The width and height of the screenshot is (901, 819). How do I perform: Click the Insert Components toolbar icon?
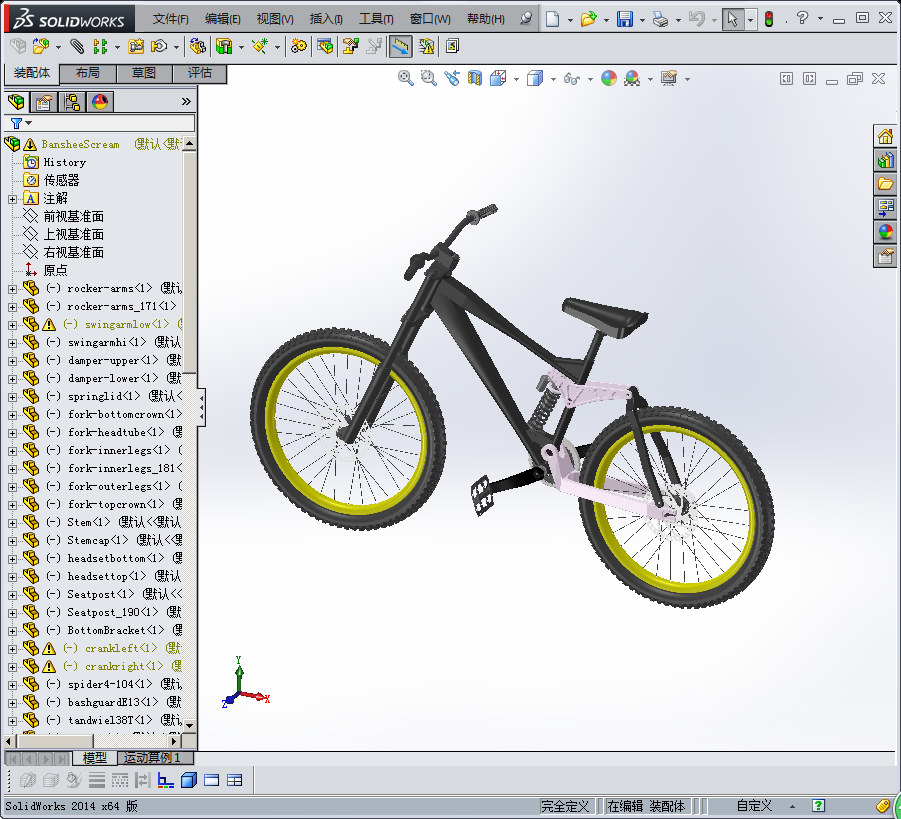[40, 46]
